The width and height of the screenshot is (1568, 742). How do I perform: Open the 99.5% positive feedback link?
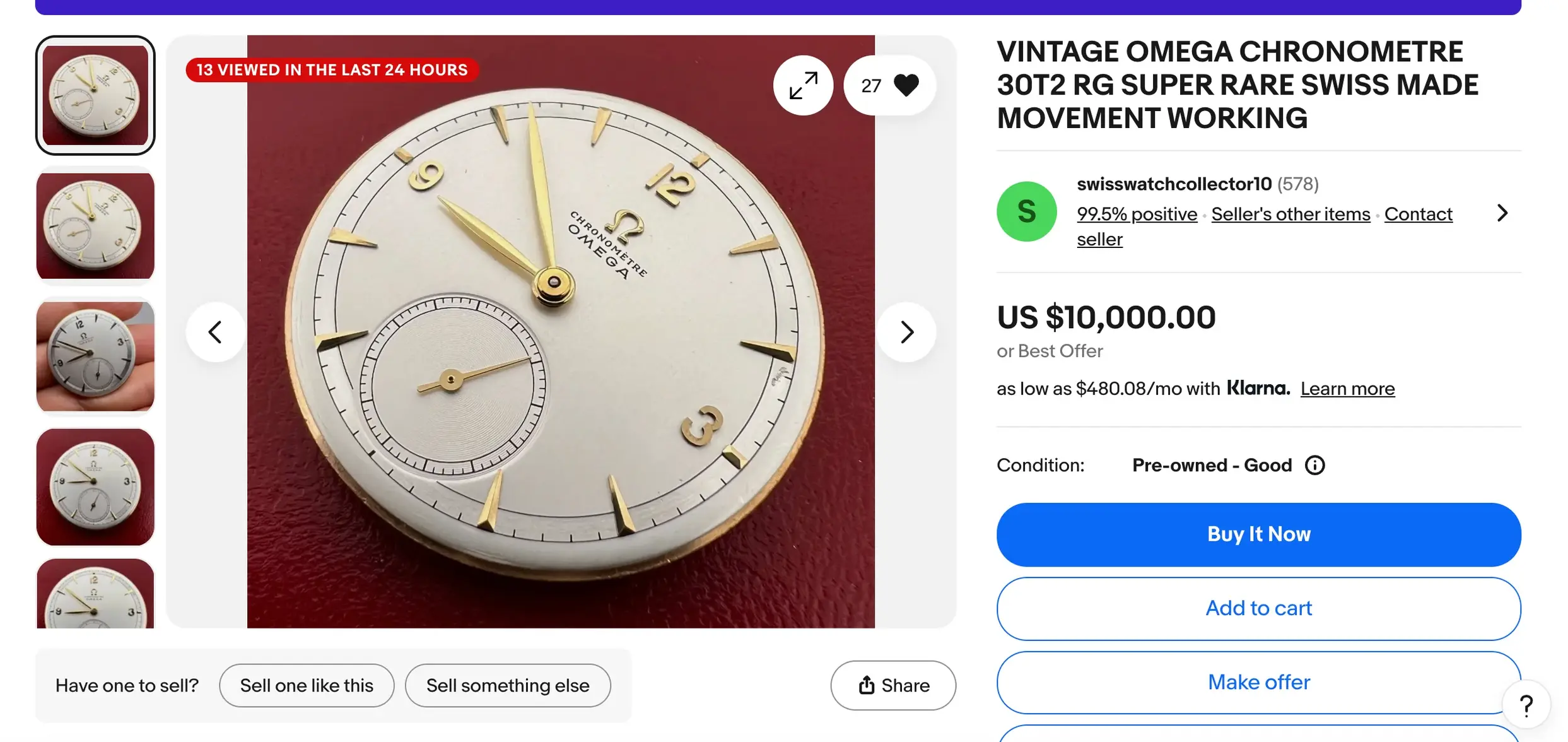[x=1137, y=215]
